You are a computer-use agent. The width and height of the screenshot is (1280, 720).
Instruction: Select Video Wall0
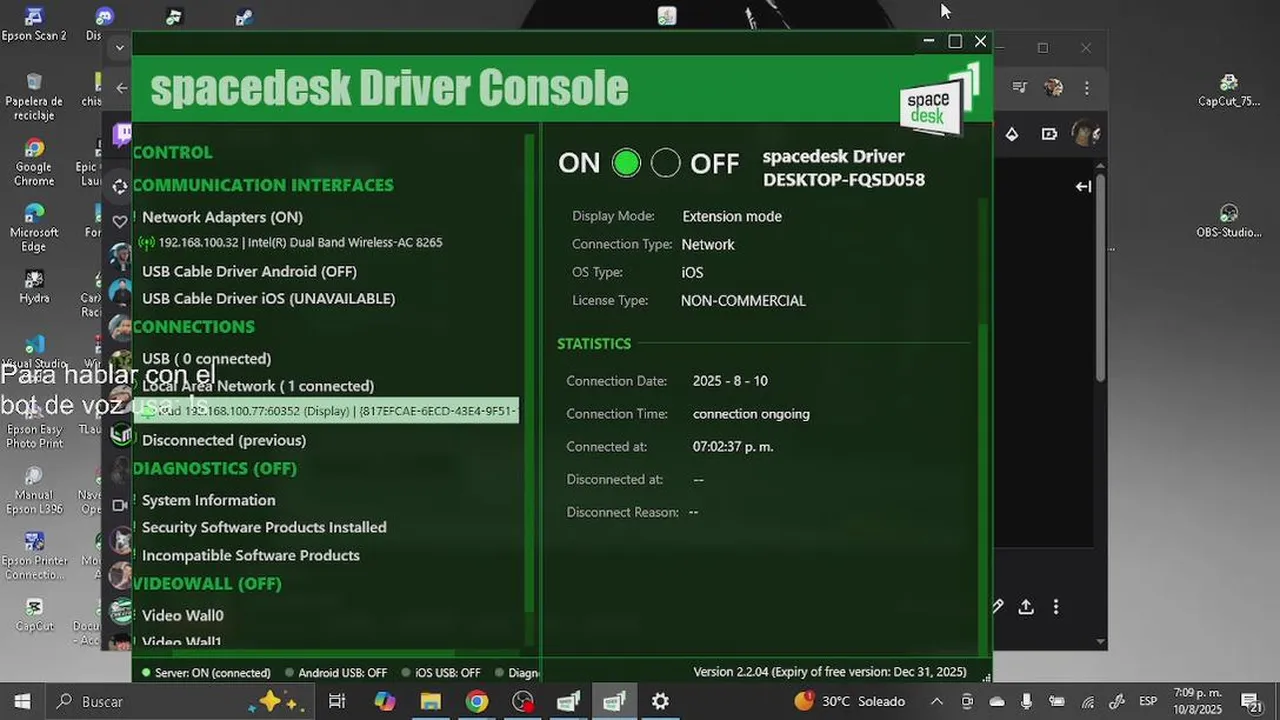pos(182,615)
